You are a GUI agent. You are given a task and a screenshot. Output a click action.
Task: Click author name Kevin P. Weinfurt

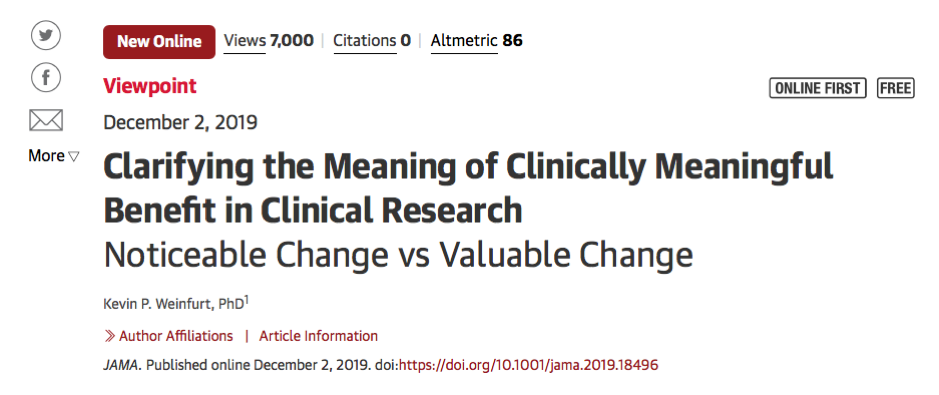(161, 303)
